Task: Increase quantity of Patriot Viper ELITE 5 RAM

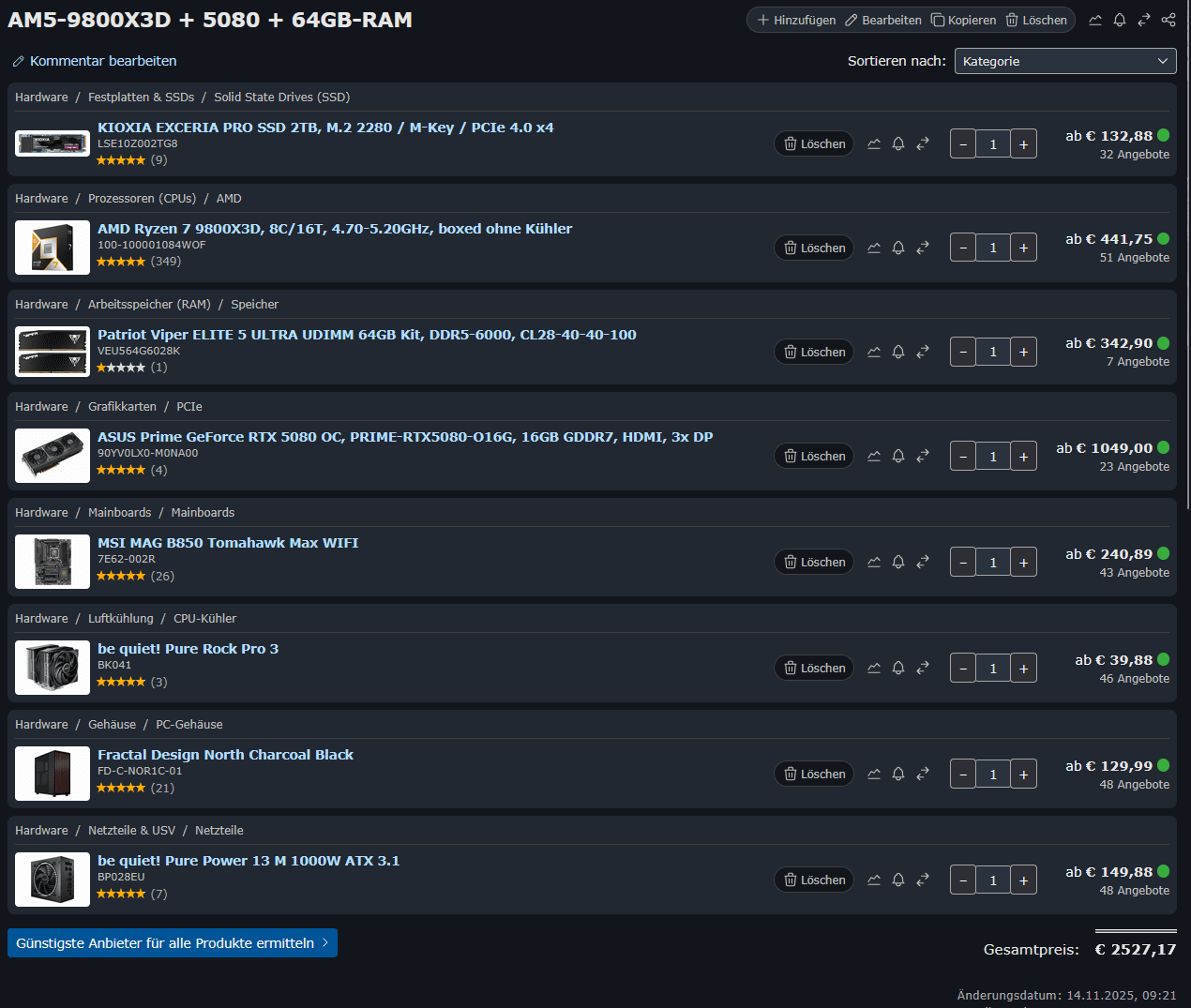Action: click(1023, 352)
